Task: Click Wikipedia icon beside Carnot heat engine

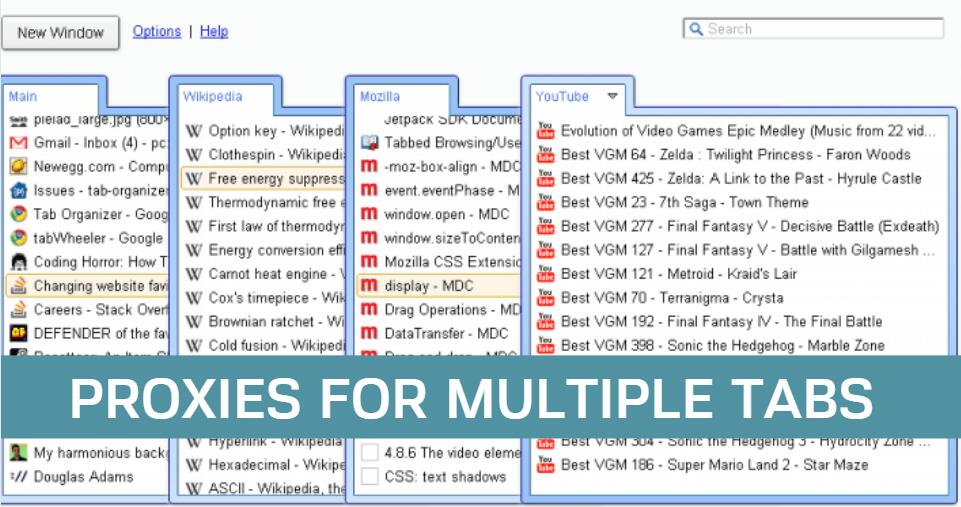Action: [x=194, y=274]
